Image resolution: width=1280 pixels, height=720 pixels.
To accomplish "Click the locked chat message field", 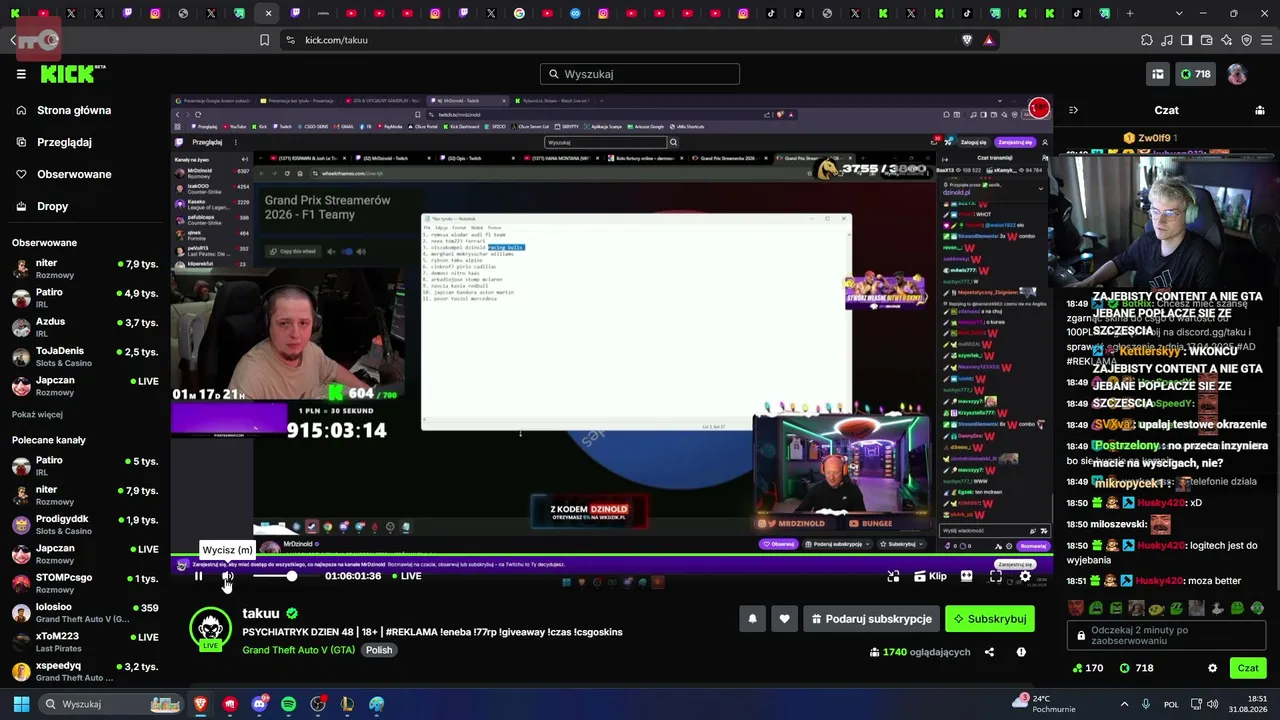I will pyautogui.click(x=1166, y=636).
